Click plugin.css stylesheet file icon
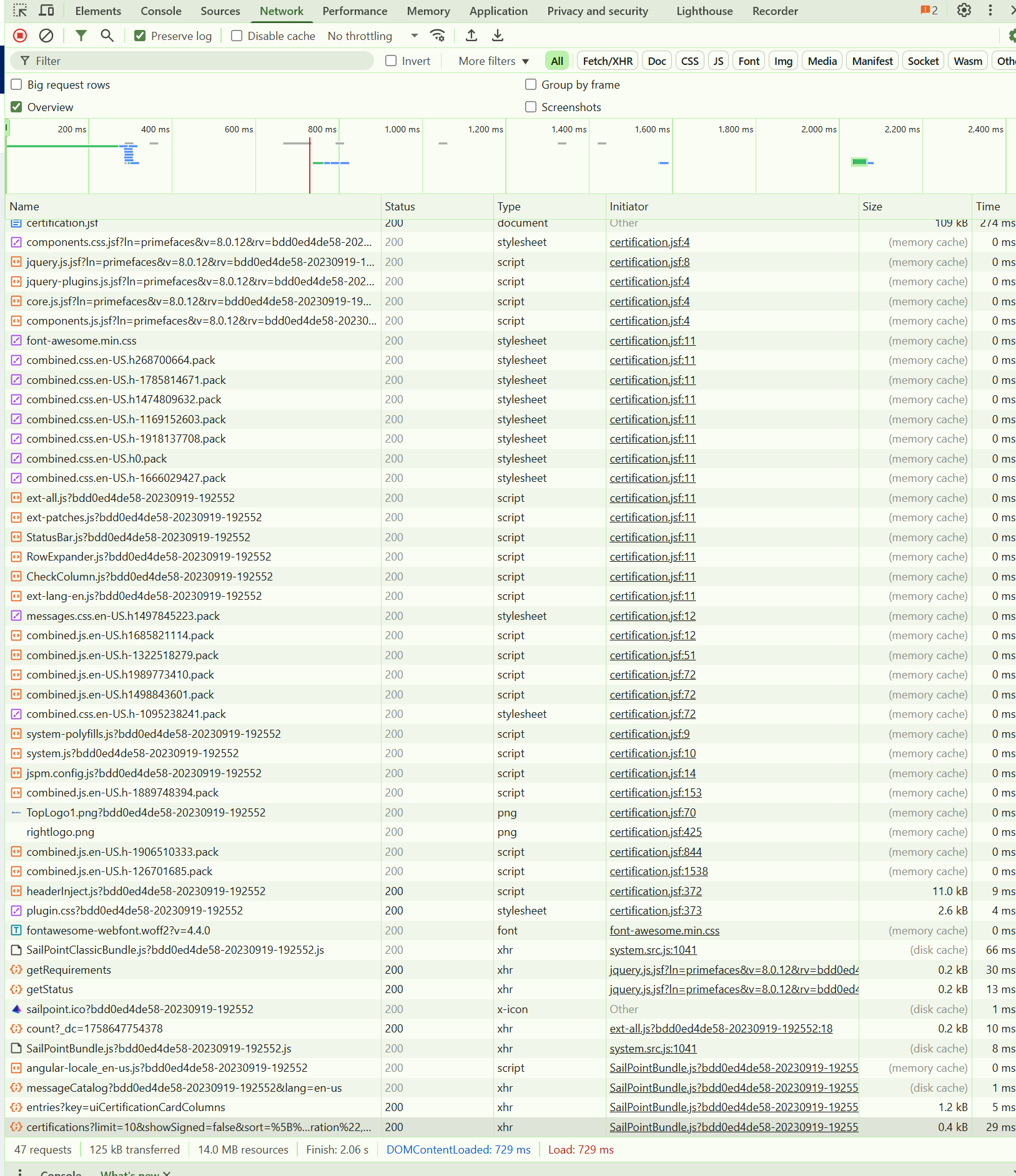 (16, 911)
